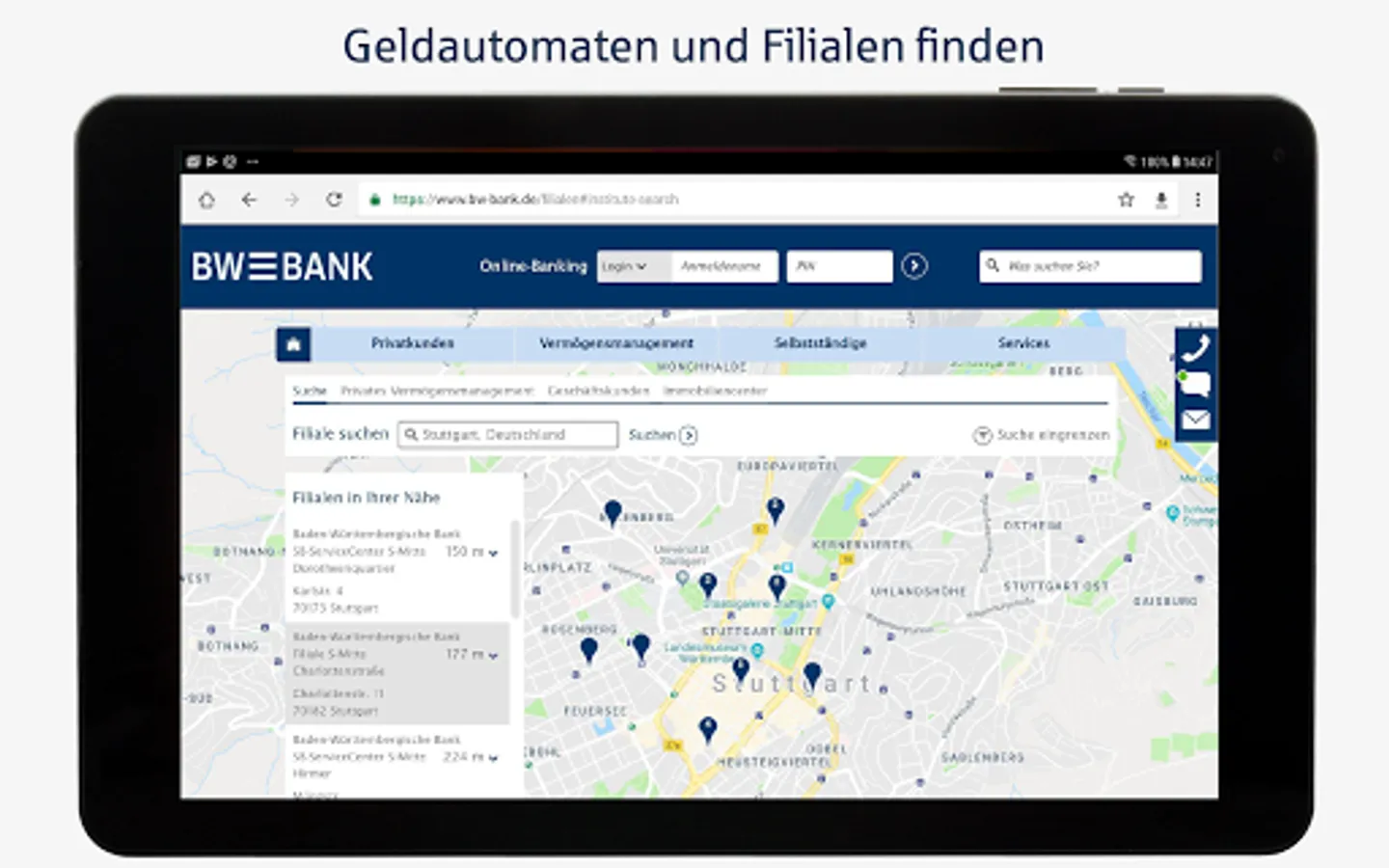Focus the 'Was suchen Sie?' search field
Image resolution: width=1389 pixels, height=868 pixels.
(x=1090, y=266)
